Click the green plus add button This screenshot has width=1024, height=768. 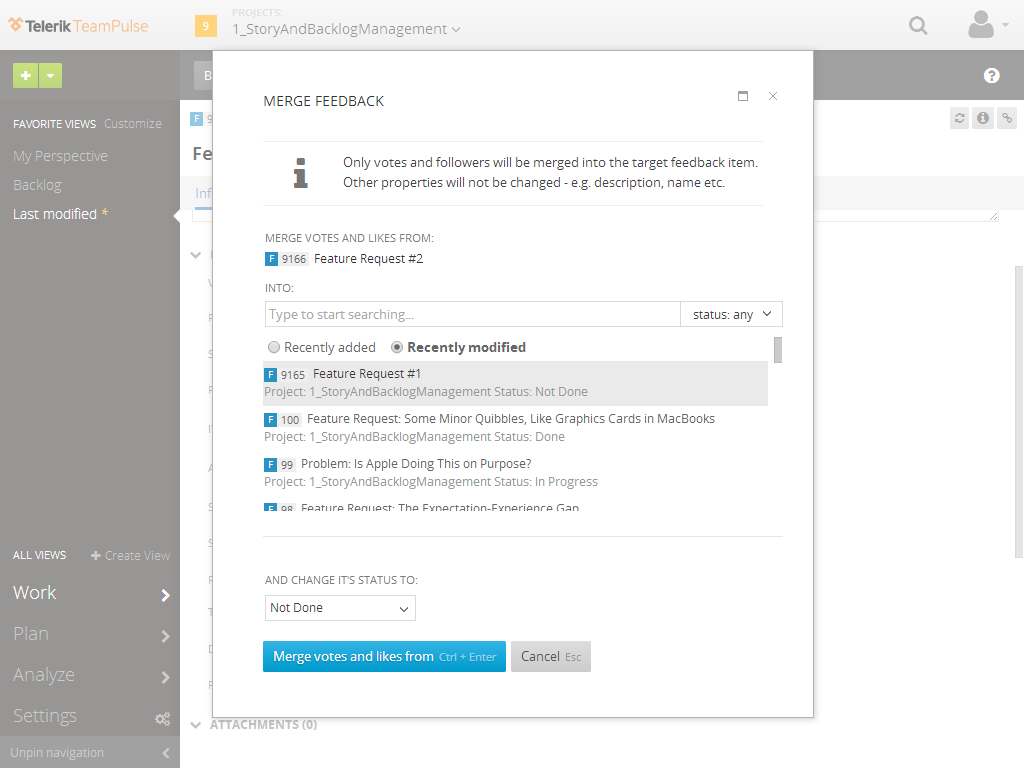(25, 76)
